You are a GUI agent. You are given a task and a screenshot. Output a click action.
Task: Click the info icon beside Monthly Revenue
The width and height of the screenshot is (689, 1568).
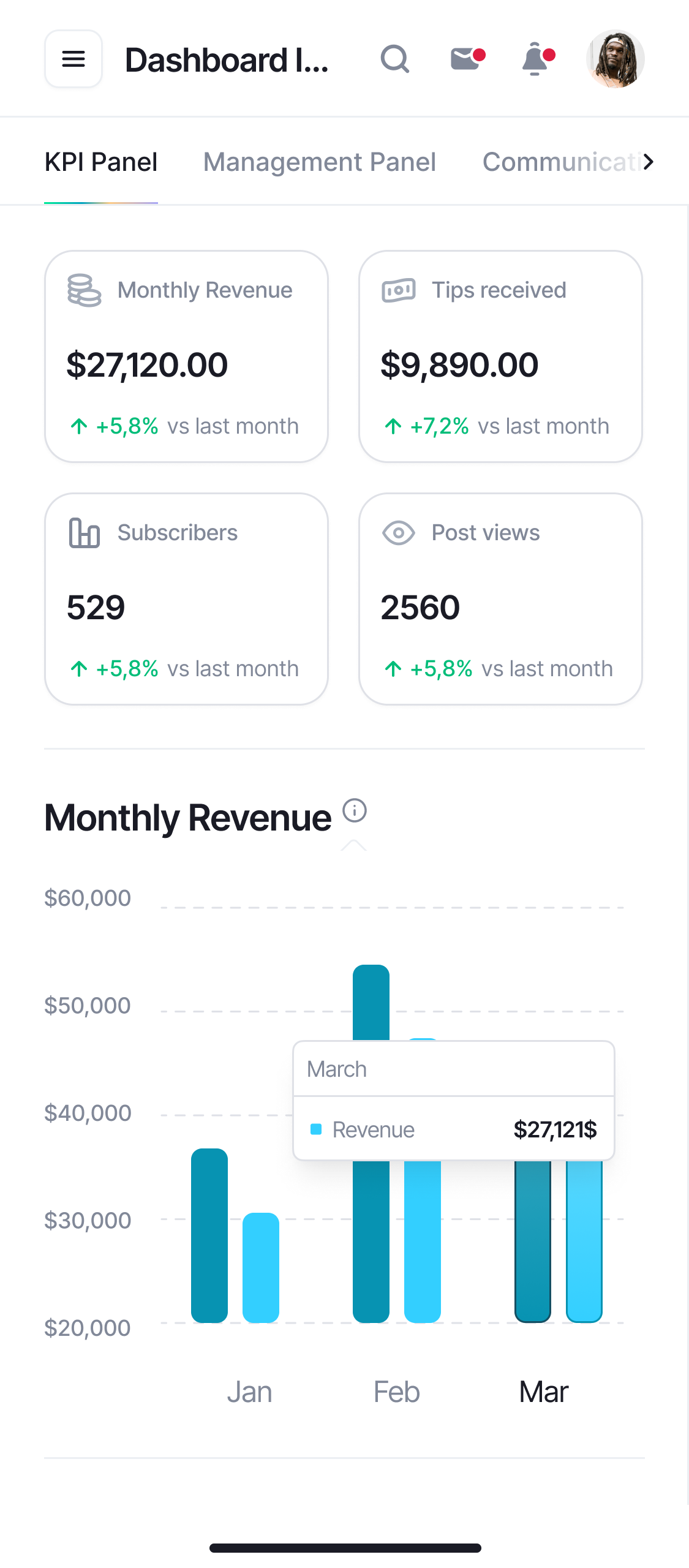point(354,810)
